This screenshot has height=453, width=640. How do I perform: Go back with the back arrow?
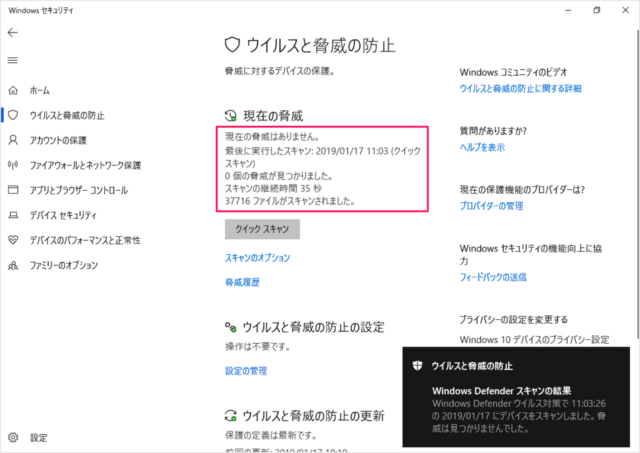tap(13, 33)
